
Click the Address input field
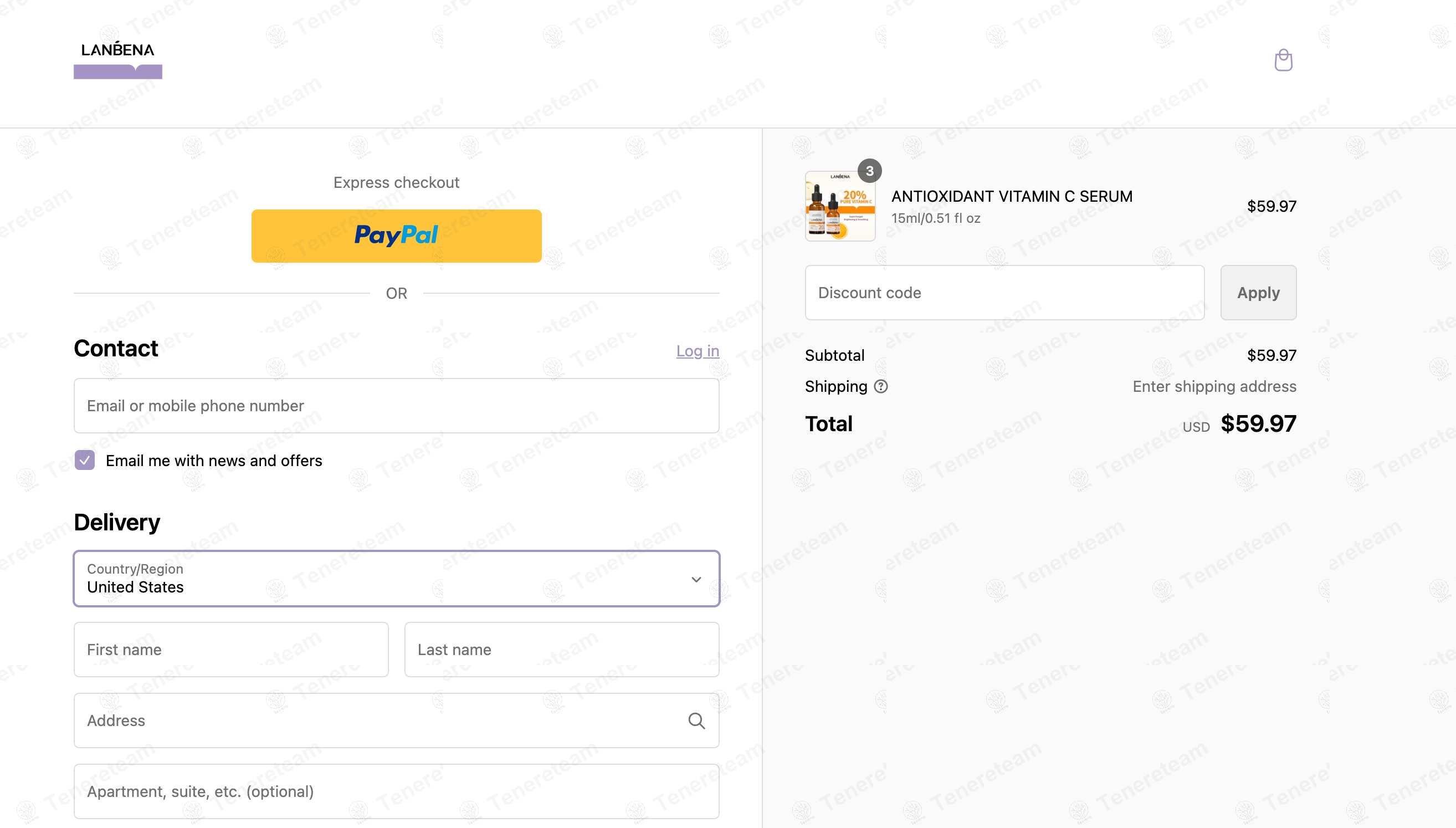[x=397, y=720]
